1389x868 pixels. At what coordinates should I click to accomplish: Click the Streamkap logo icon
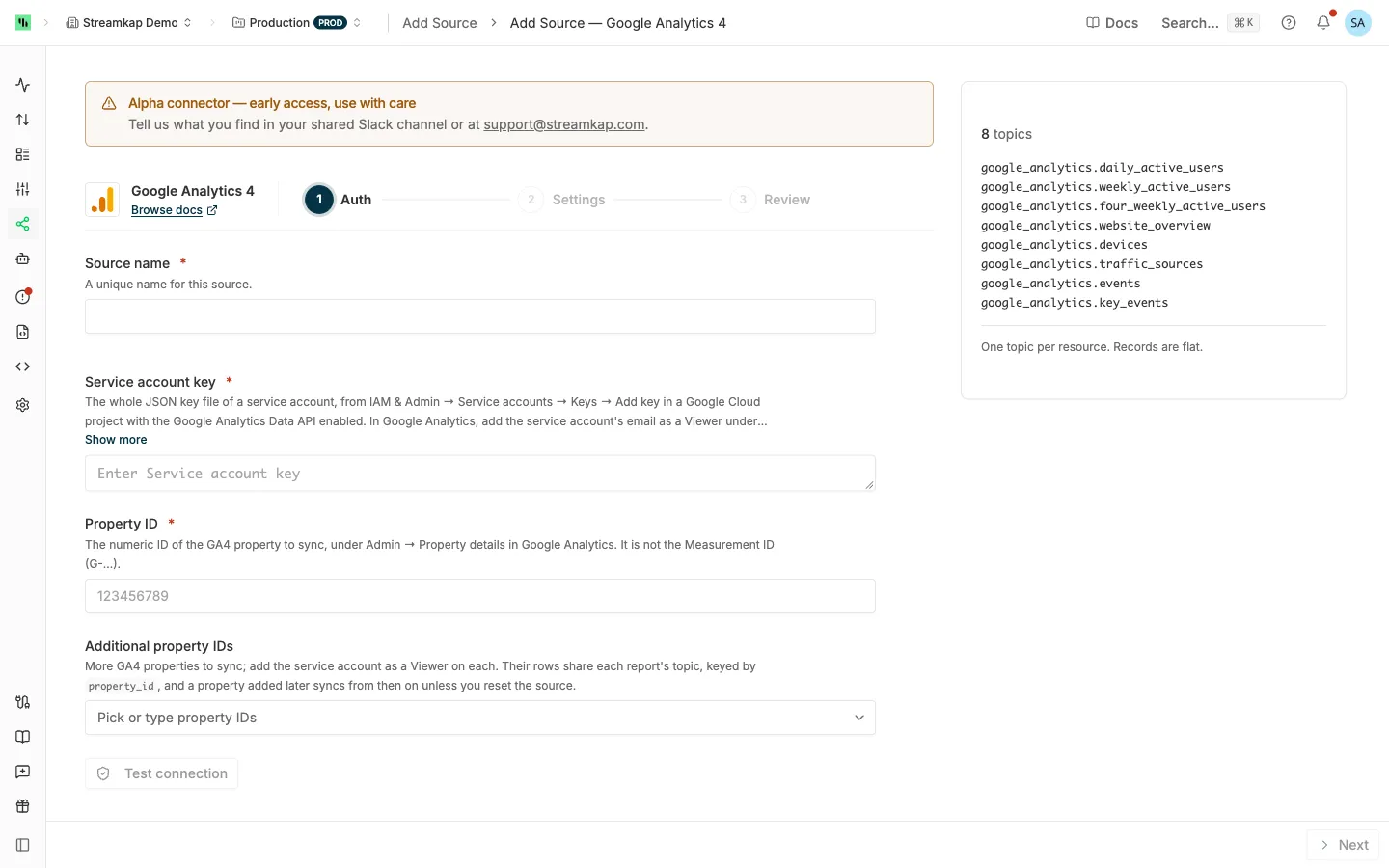pyautogui.click(x=23, y=22)
